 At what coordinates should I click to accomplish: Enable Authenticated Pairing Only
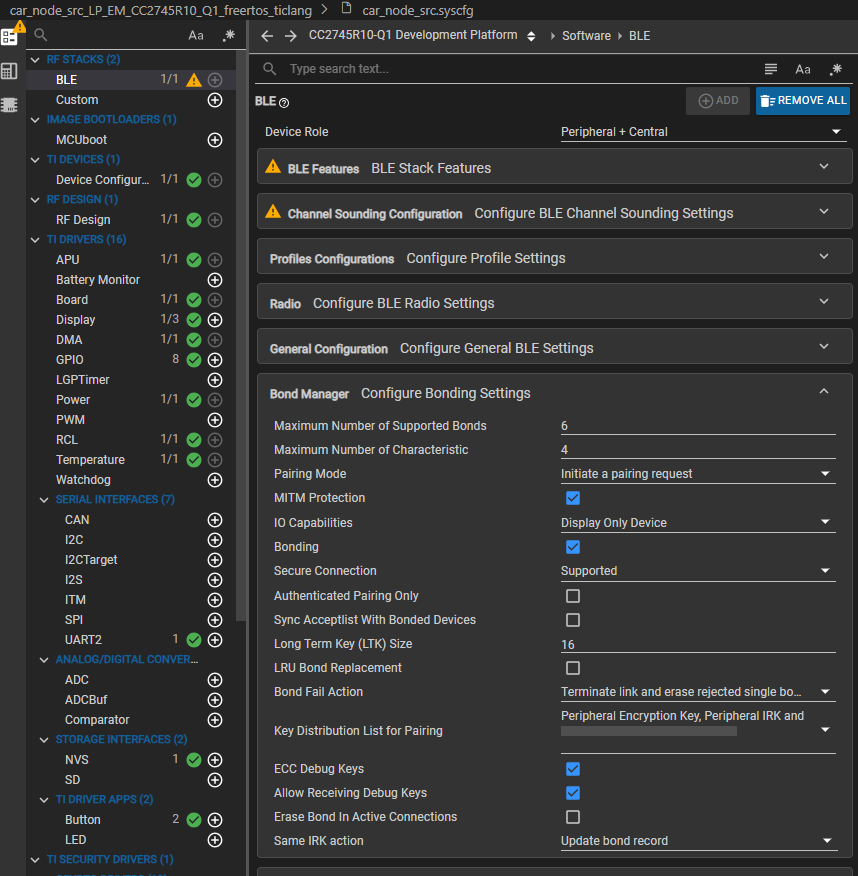tap(573, 595)
